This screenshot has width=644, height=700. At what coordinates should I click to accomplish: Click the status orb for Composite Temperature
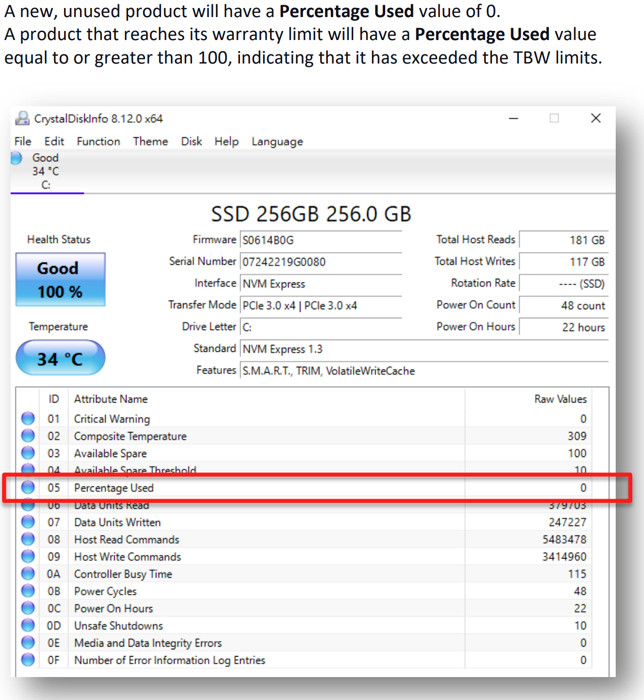tap(28, 436)
